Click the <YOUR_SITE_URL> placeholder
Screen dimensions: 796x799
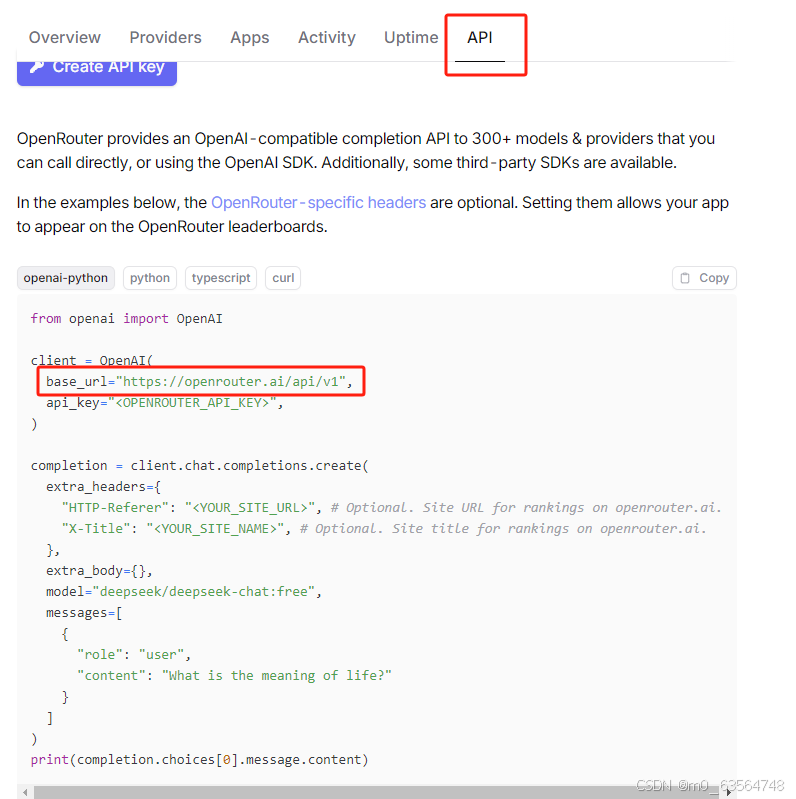250,508
